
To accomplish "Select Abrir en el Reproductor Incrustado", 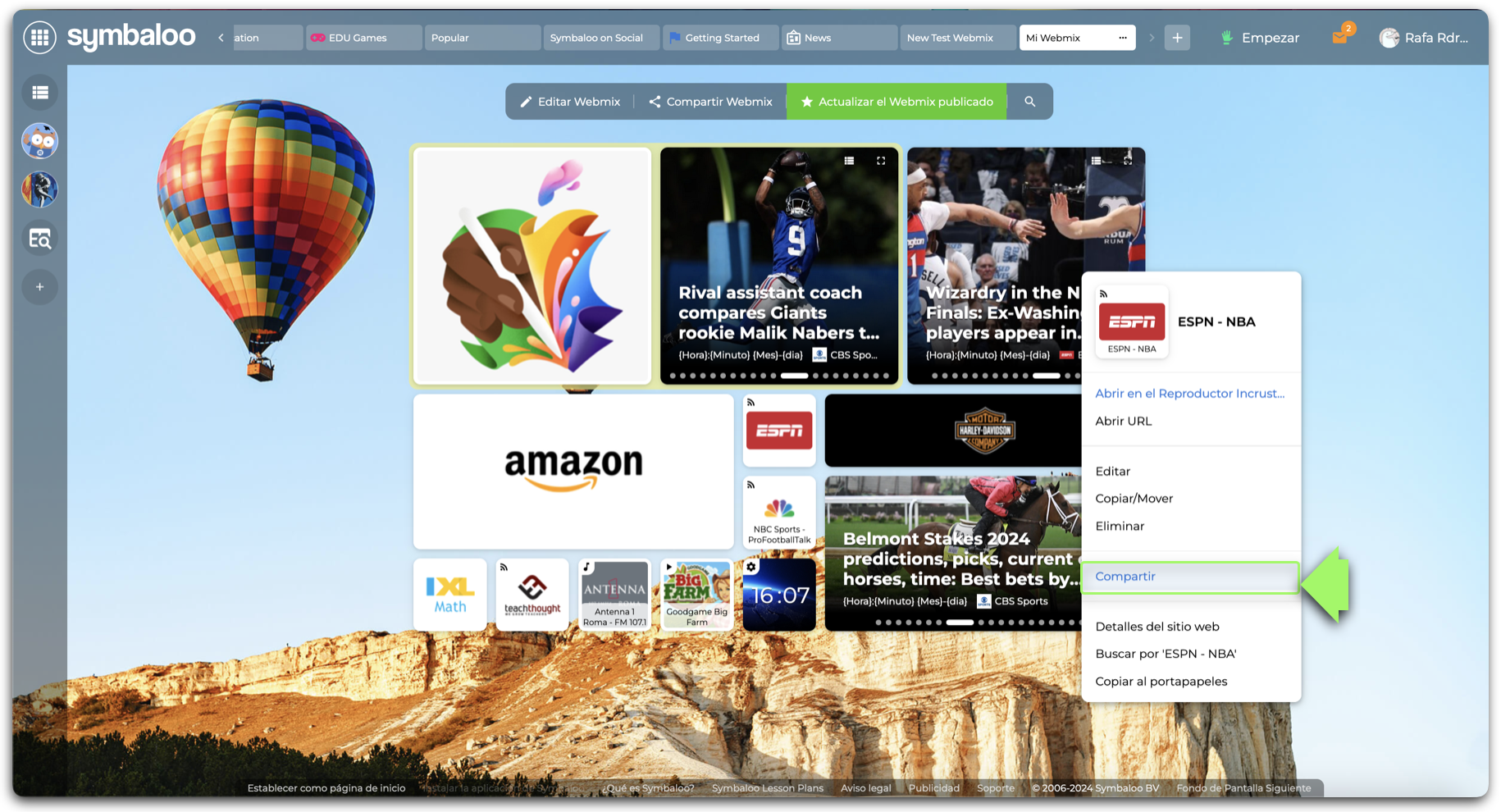I will (x=1189, y=394).
